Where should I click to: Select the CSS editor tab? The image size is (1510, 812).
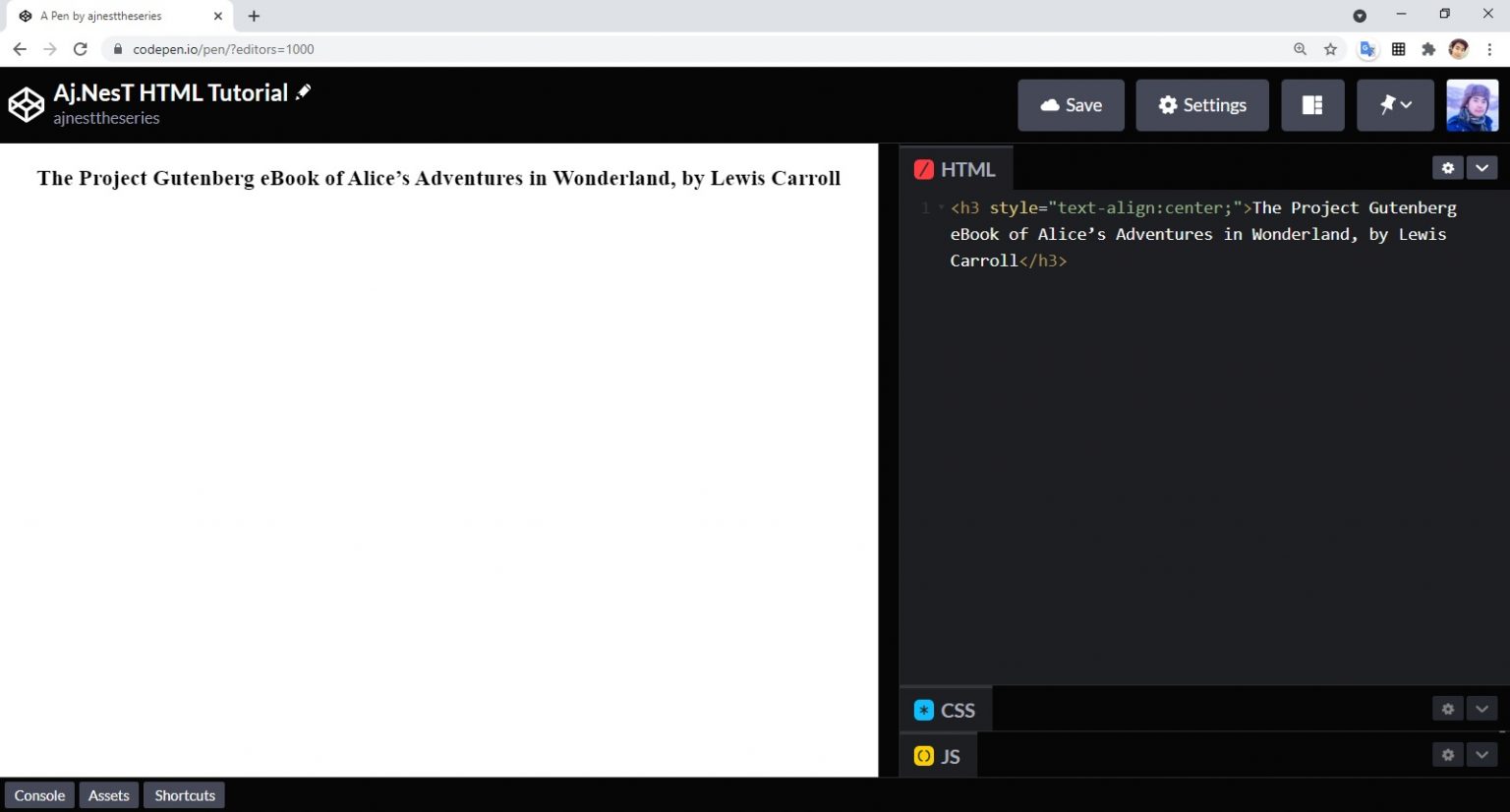(x=945, y=710)
